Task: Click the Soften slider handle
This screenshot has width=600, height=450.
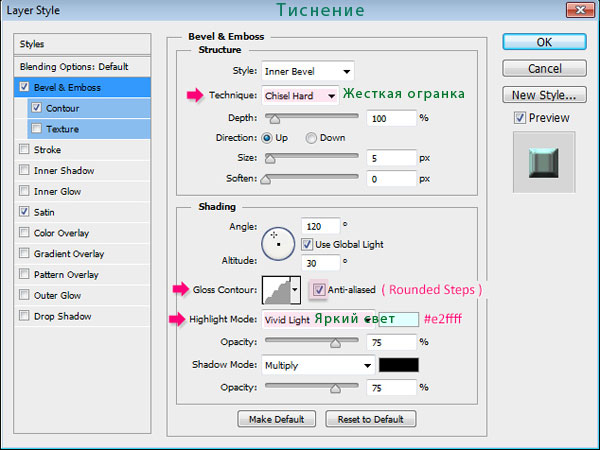Action: 266,179
